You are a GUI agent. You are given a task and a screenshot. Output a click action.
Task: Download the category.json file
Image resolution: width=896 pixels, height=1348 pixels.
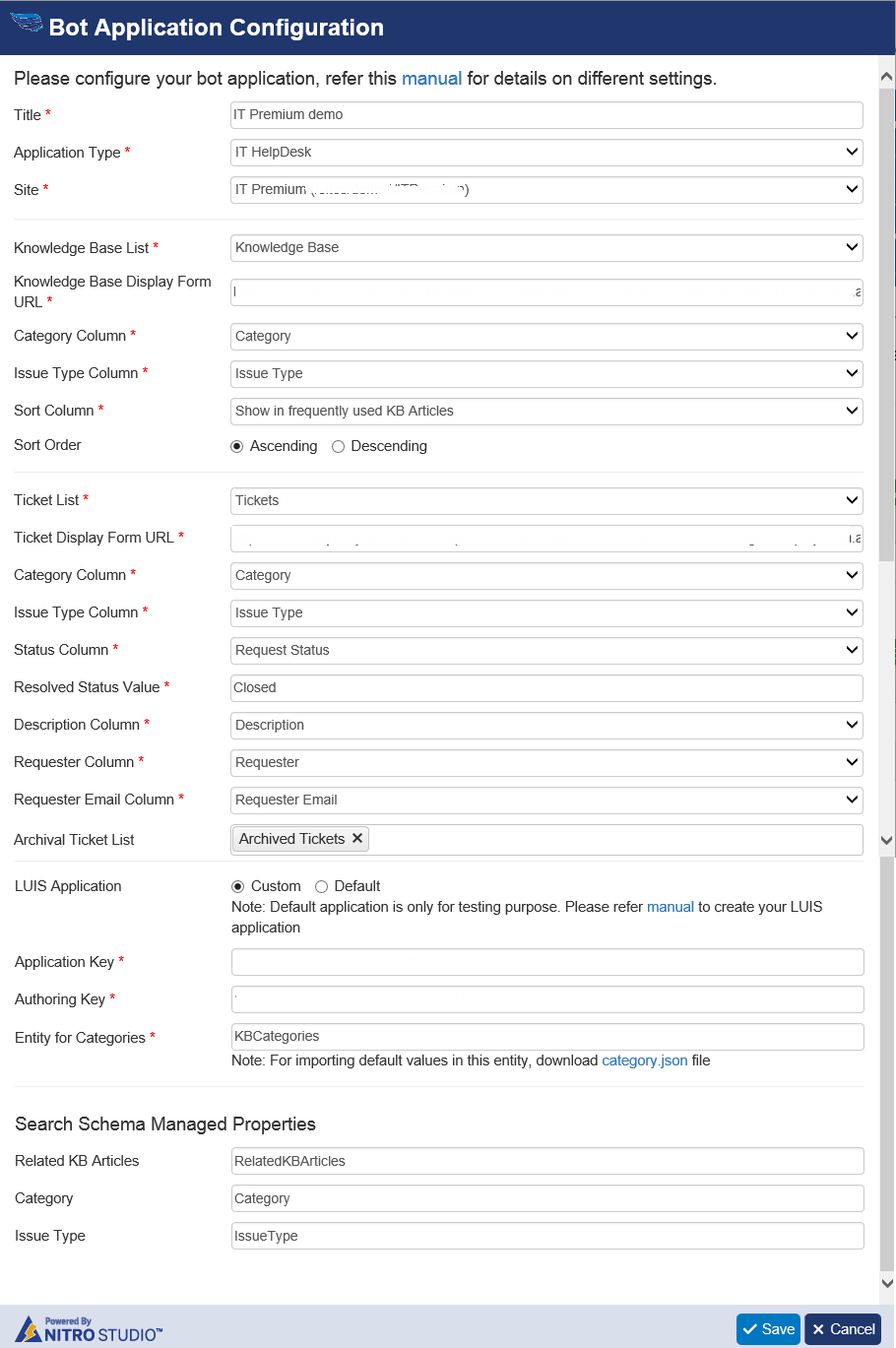tap(644, 1060)
